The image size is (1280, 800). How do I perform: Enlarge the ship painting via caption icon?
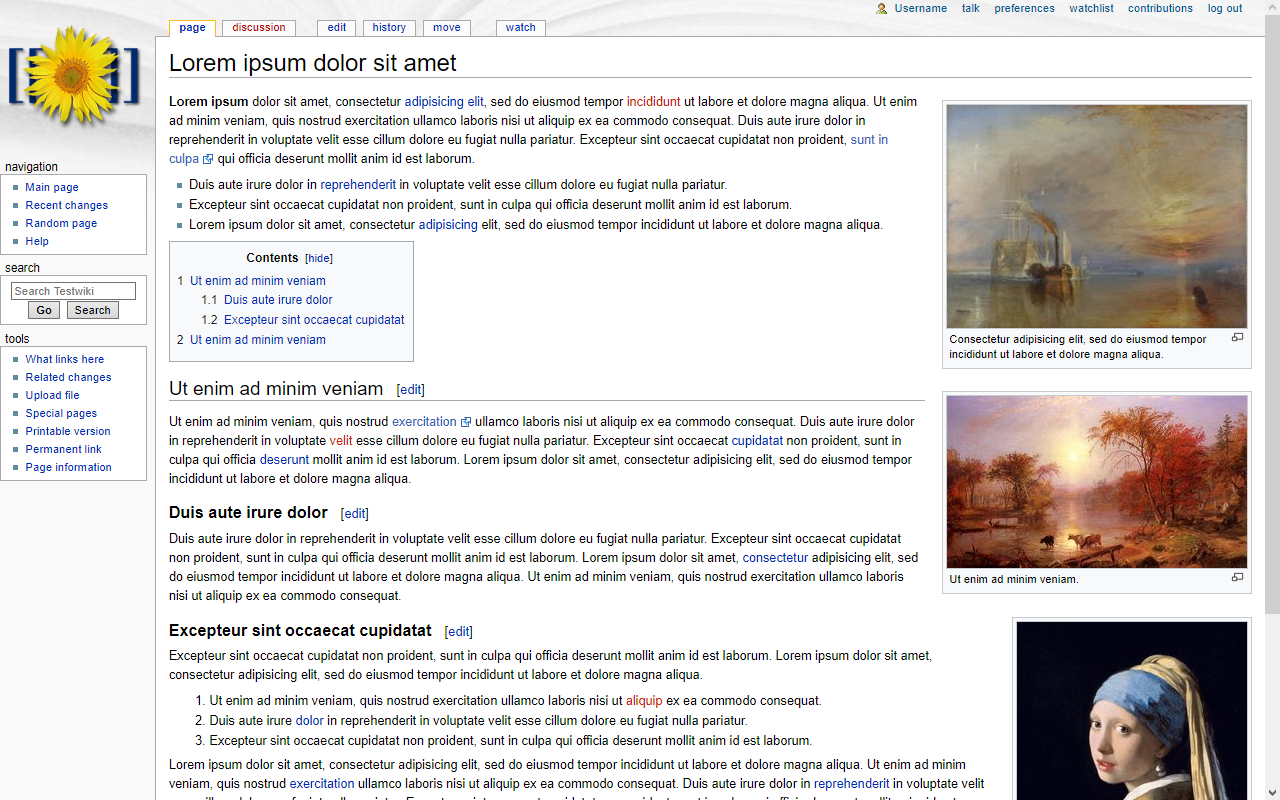tap(1237, 338)
